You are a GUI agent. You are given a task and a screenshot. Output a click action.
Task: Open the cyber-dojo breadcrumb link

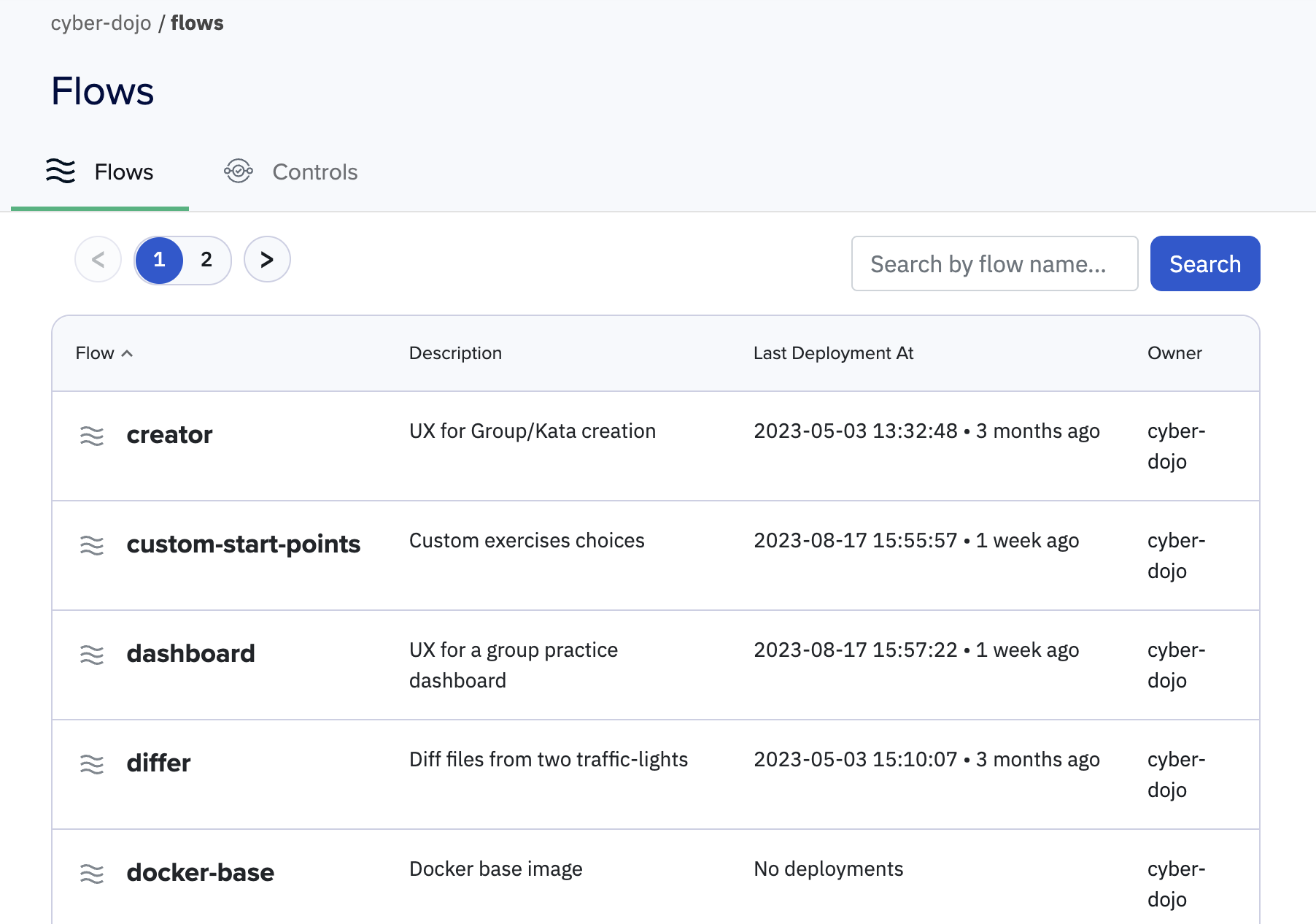pos(101,23)
